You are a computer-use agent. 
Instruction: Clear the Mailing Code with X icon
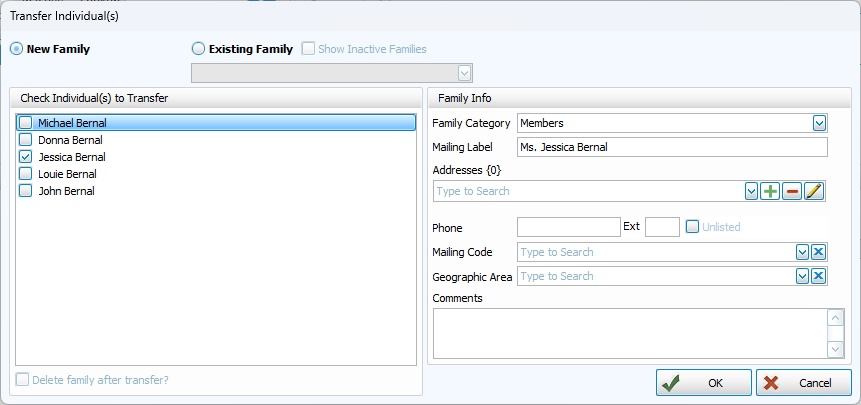pyautogui.click(x=818, y=252)
